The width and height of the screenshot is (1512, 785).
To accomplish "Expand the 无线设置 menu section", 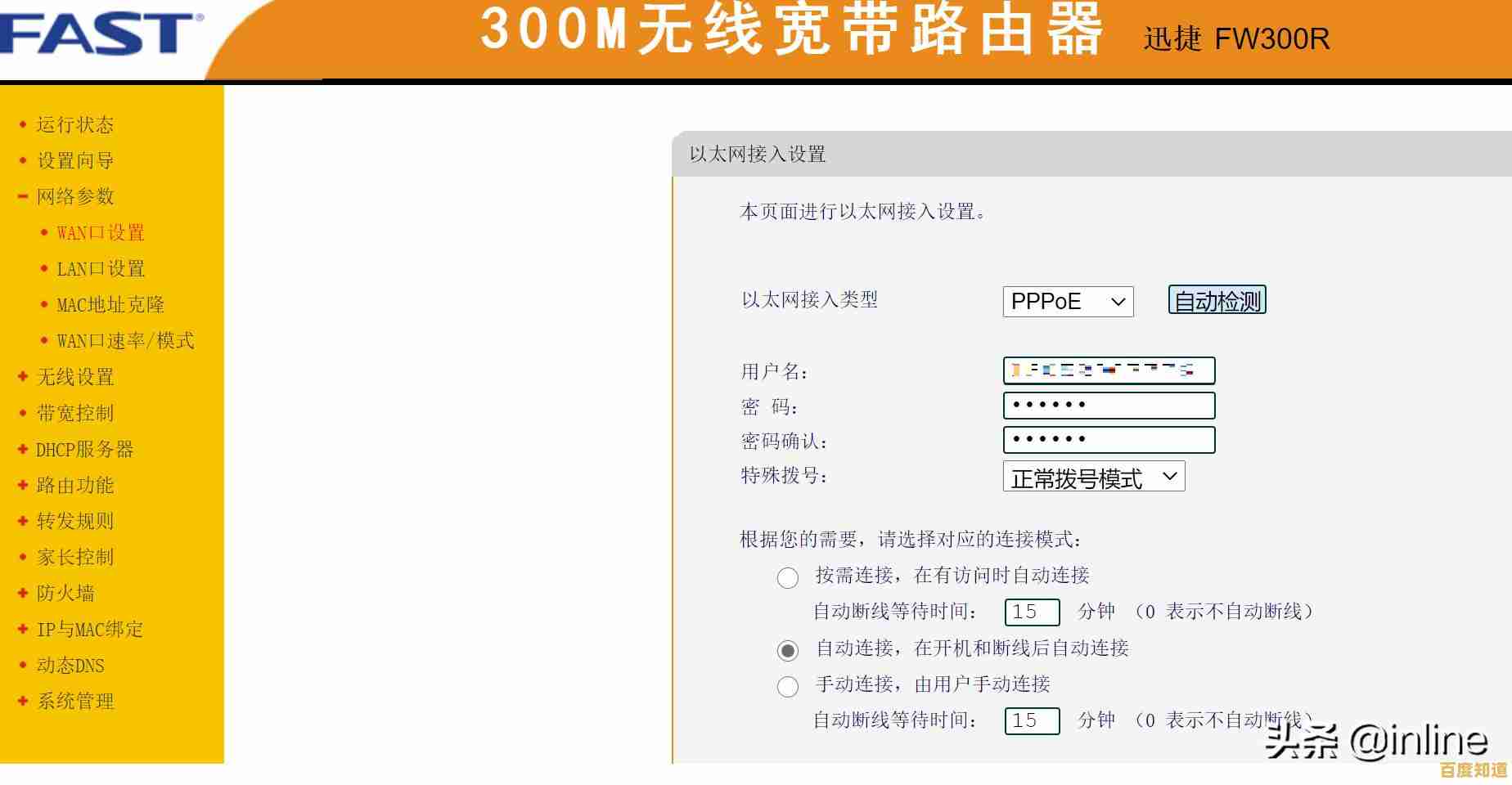I will click(74, 377).
